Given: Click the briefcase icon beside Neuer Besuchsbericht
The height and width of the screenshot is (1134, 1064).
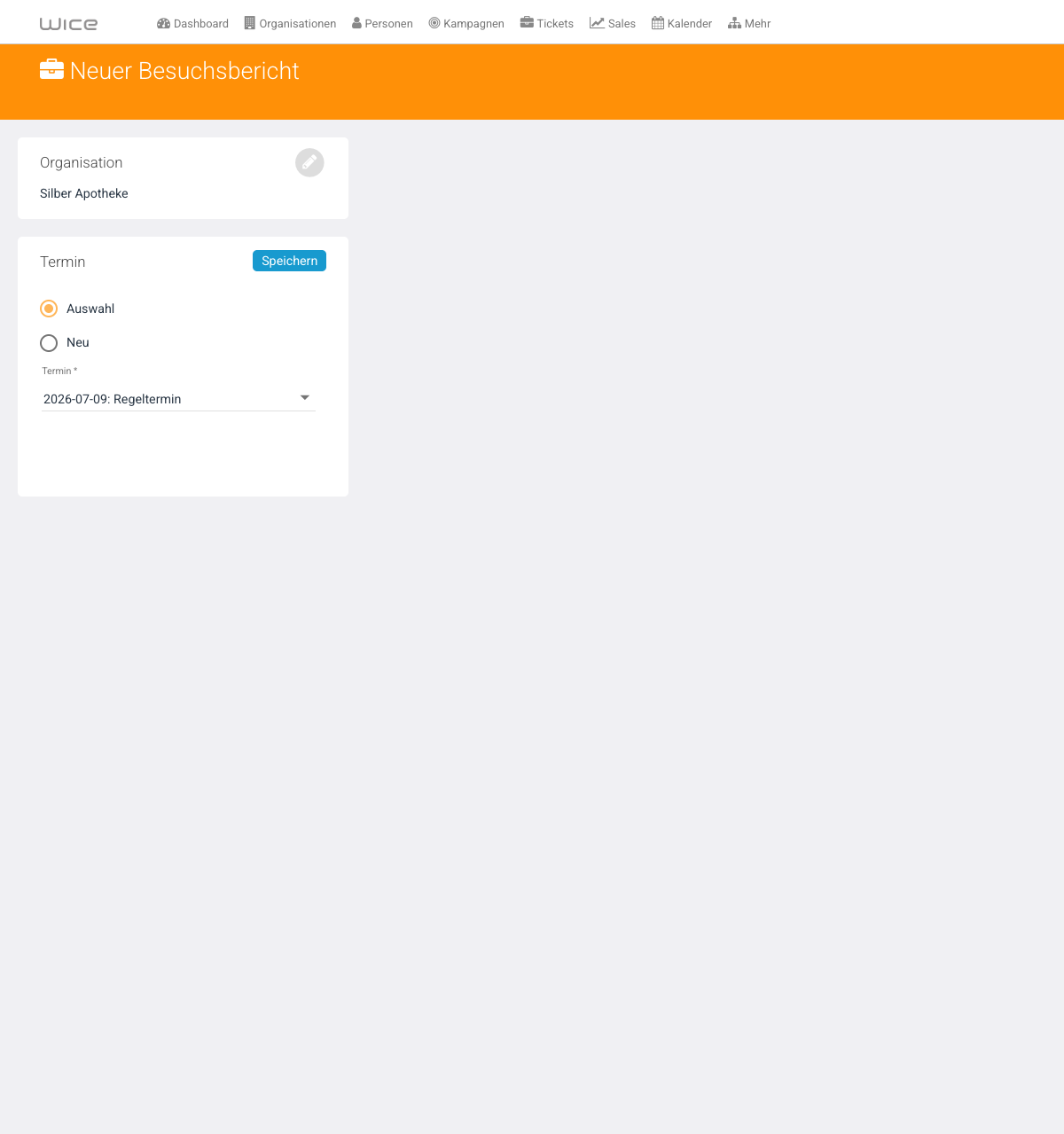Looking at the screenshot, I should (51, 69).
